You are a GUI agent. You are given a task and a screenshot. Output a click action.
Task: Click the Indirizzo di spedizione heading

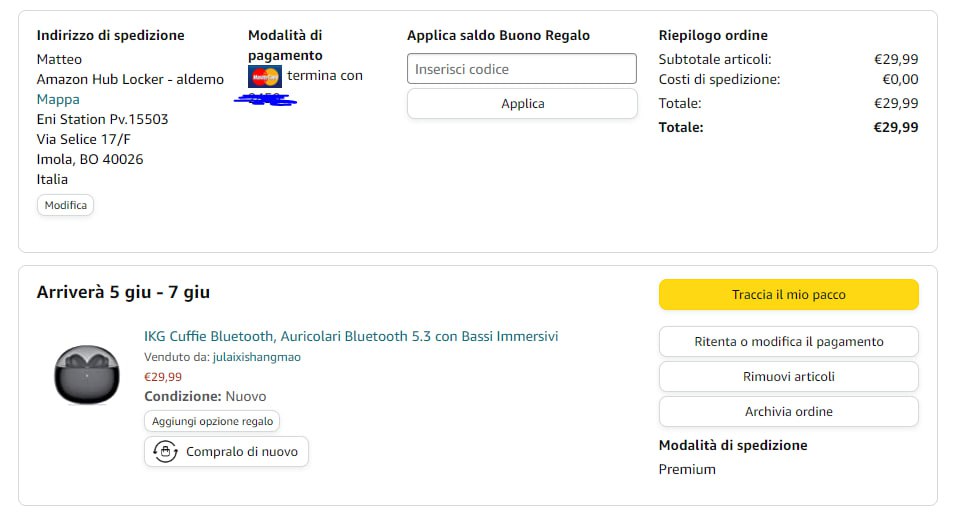[x=110, y=35]
